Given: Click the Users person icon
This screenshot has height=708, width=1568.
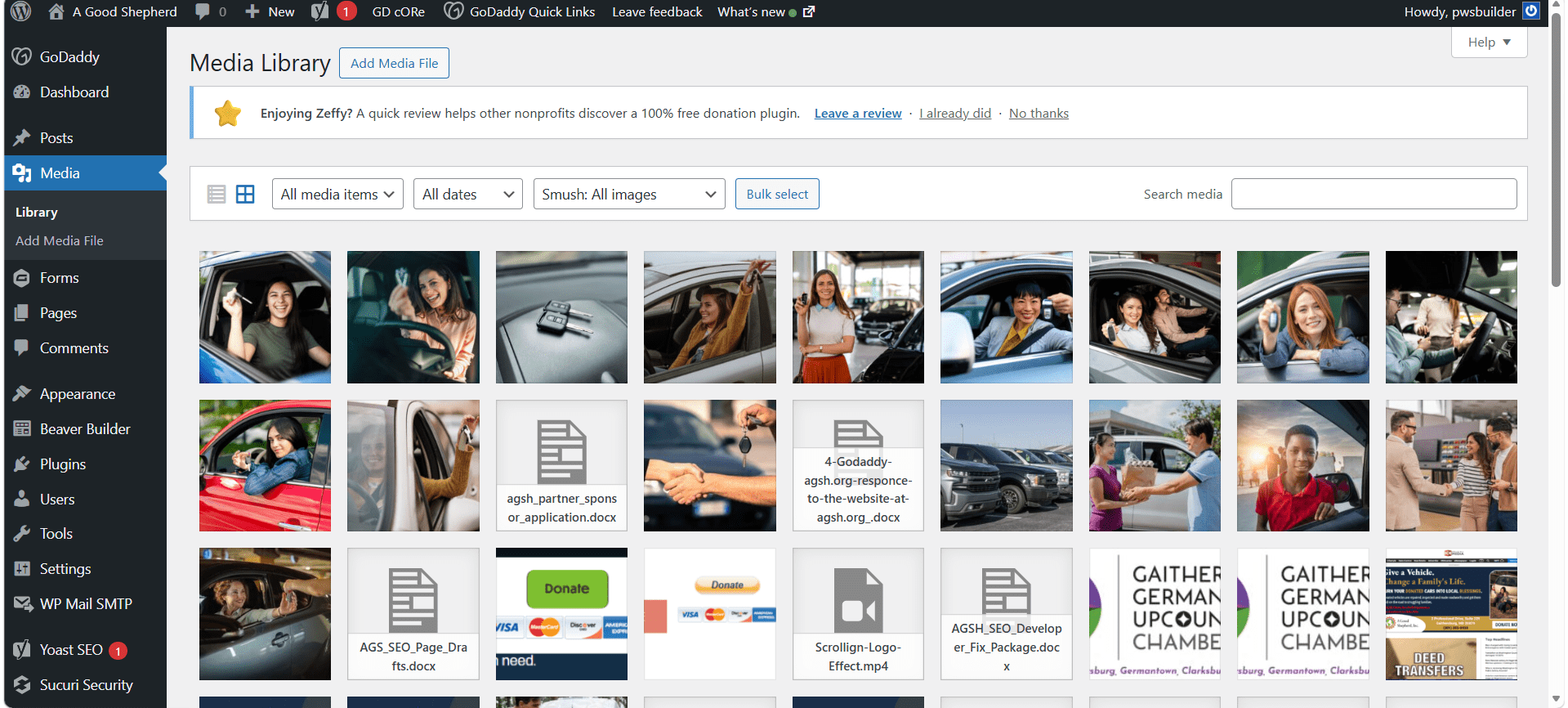Looking at the screenshot, I should coord(22,499).
